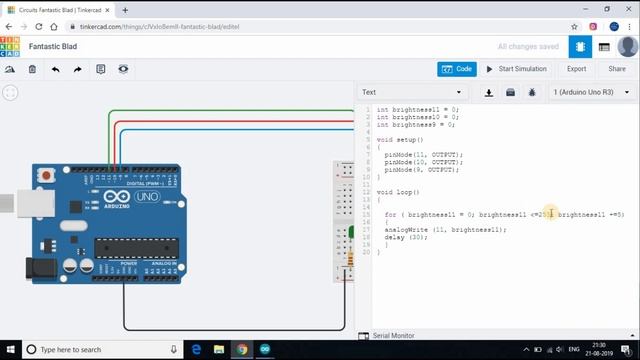Click the pinMode(11, OUTPUT) code line
The image size is (640, 360).
point(424,155)
